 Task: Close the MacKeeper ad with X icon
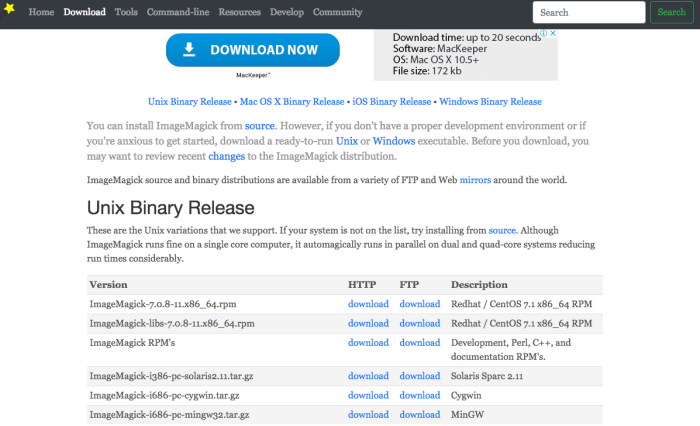(x=553, y=33)
